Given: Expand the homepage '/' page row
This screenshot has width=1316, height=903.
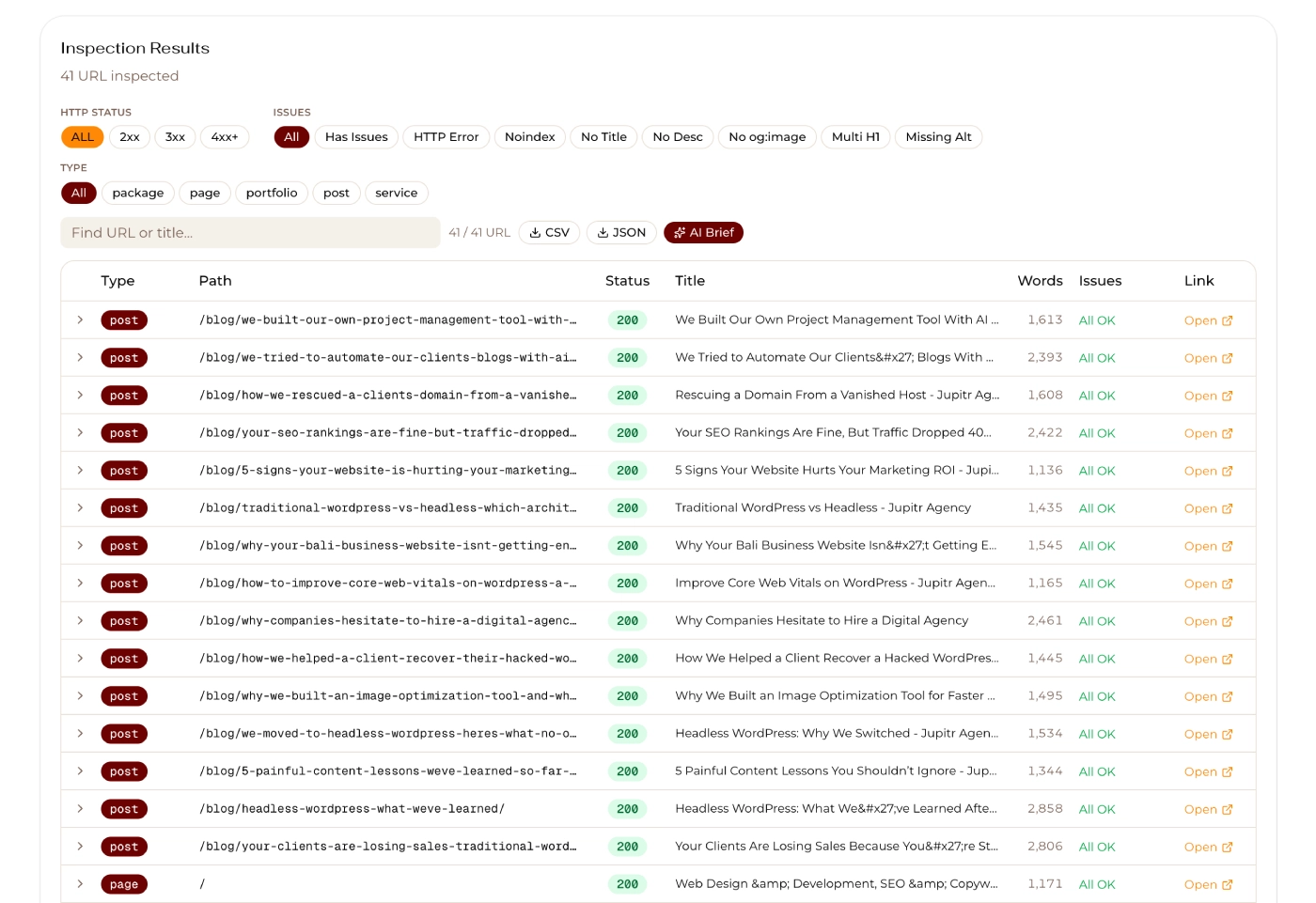Looking at the screenshot, I should point(80,883).
